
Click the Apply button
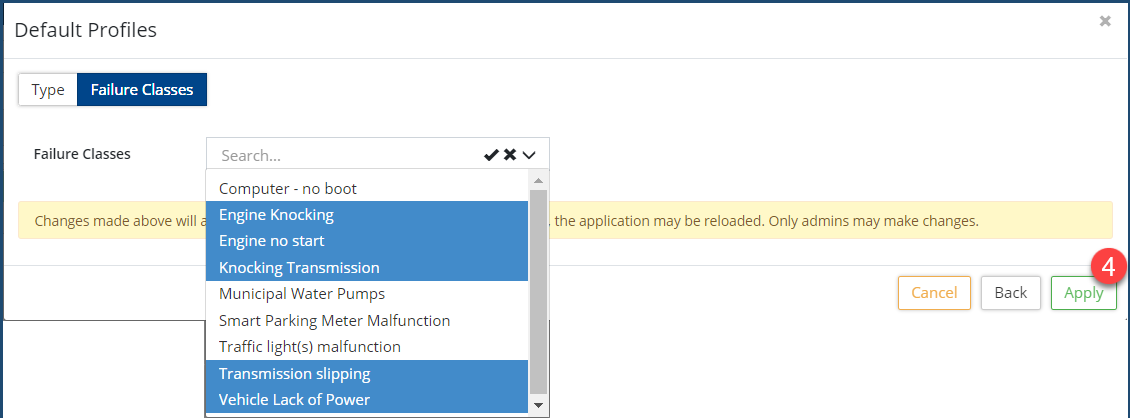(x=1083, y=293)
